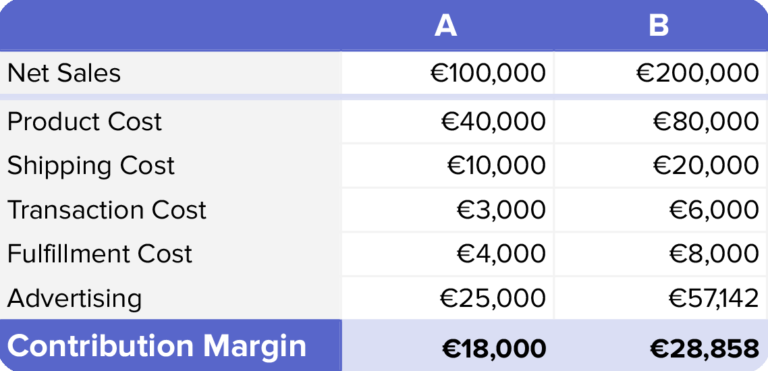Select Advertising value €57,142
Screen dimensions: 768x371
click(714, 298)
